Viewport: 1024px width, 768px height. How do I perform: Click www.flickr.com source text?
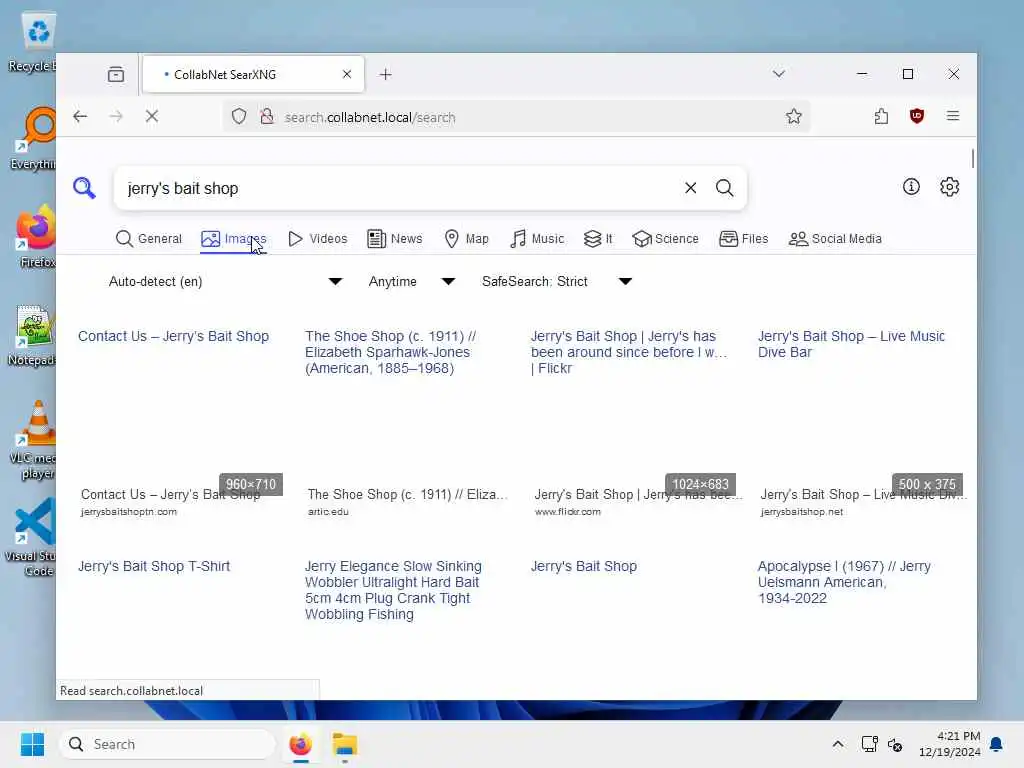pos(568,512)
